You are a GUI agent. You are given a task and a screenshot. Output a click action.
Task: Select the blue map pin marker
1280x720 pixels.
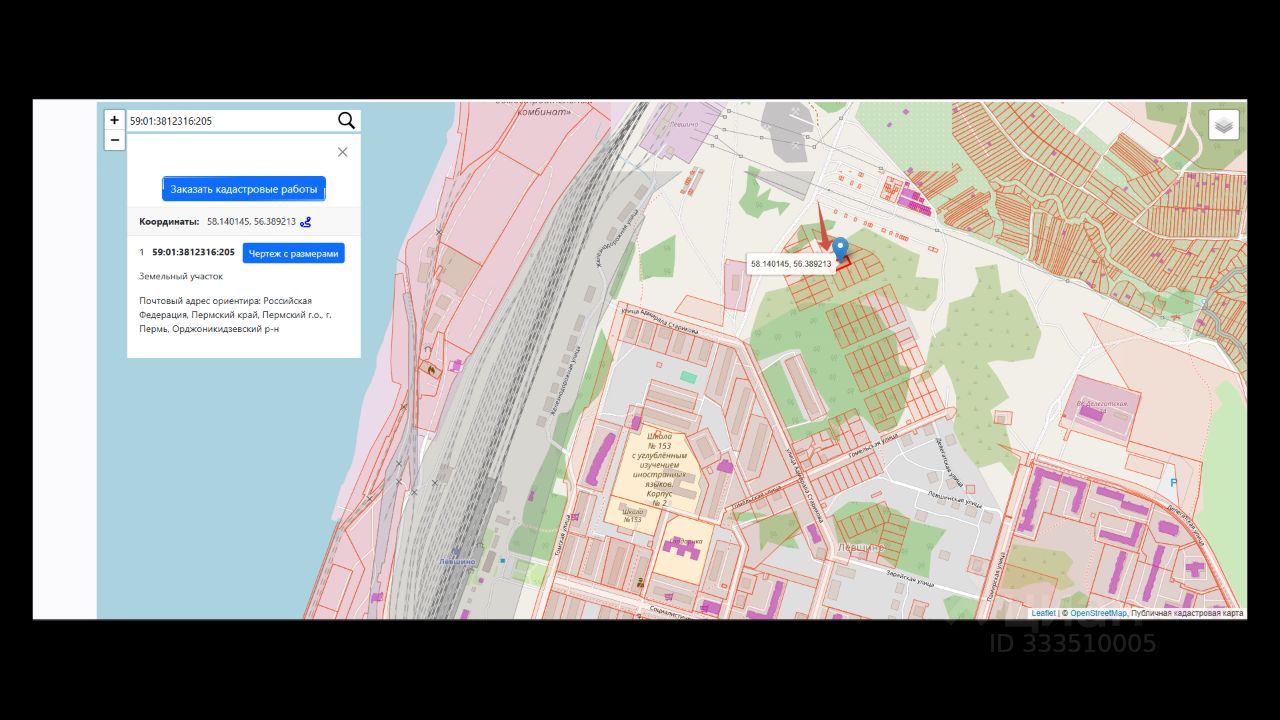[x=840, y=249]
